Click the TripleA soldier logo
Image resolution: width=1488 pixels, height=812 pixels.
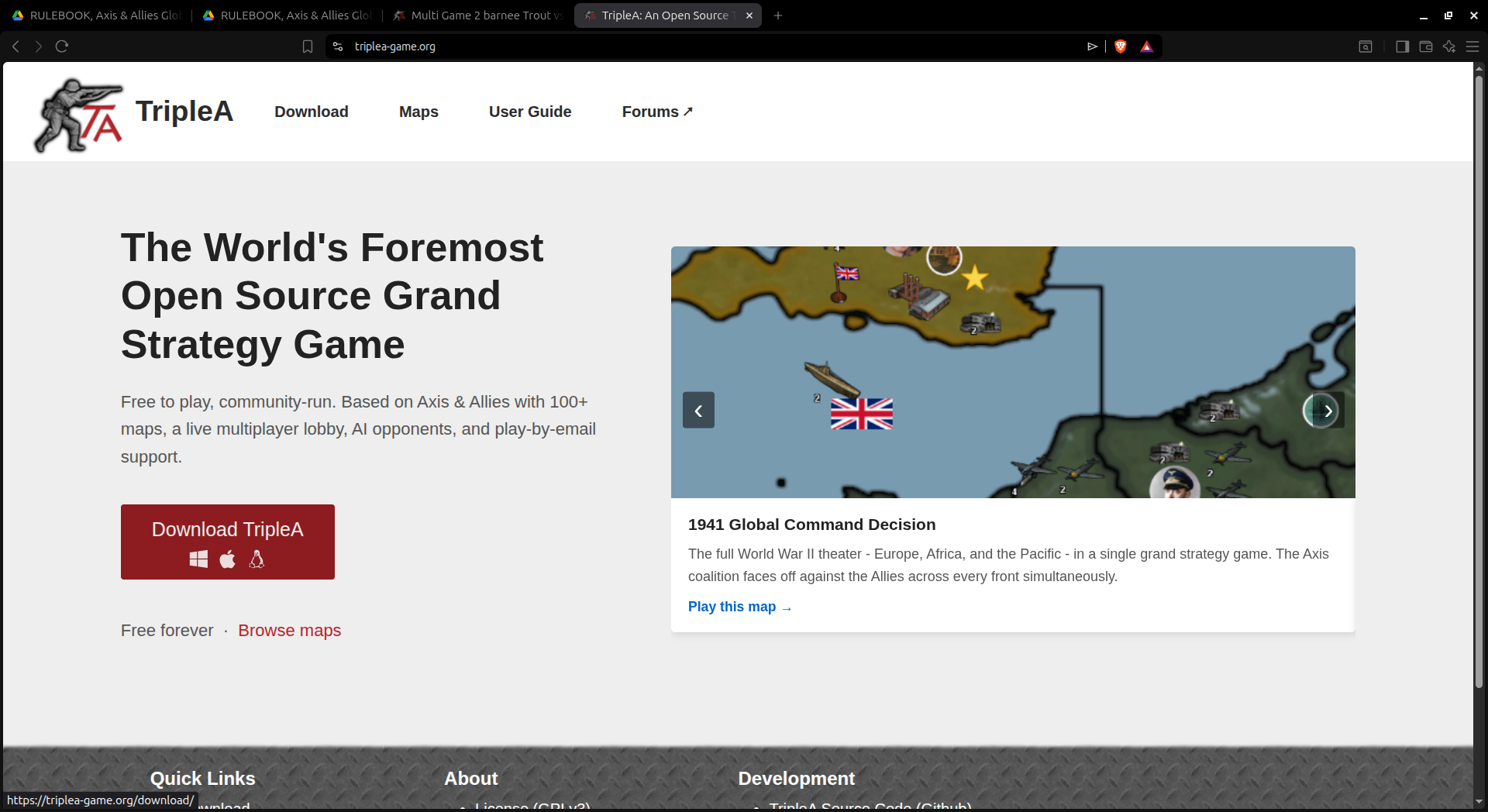79,115
